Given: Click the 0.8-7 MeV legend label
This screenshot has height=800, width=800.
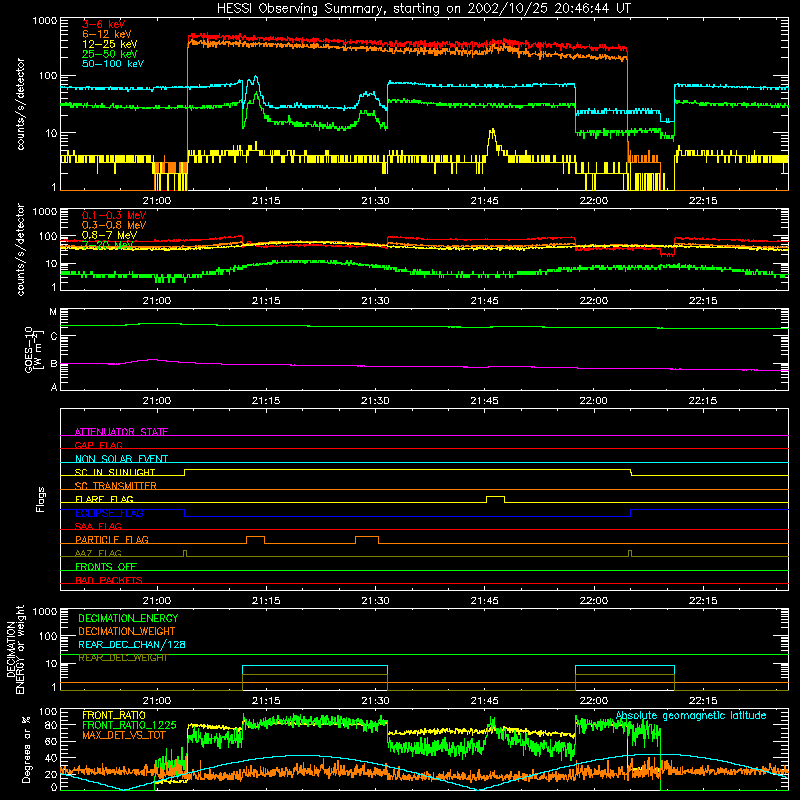Looking at the screenshot, I should click(x=109, y=235).
